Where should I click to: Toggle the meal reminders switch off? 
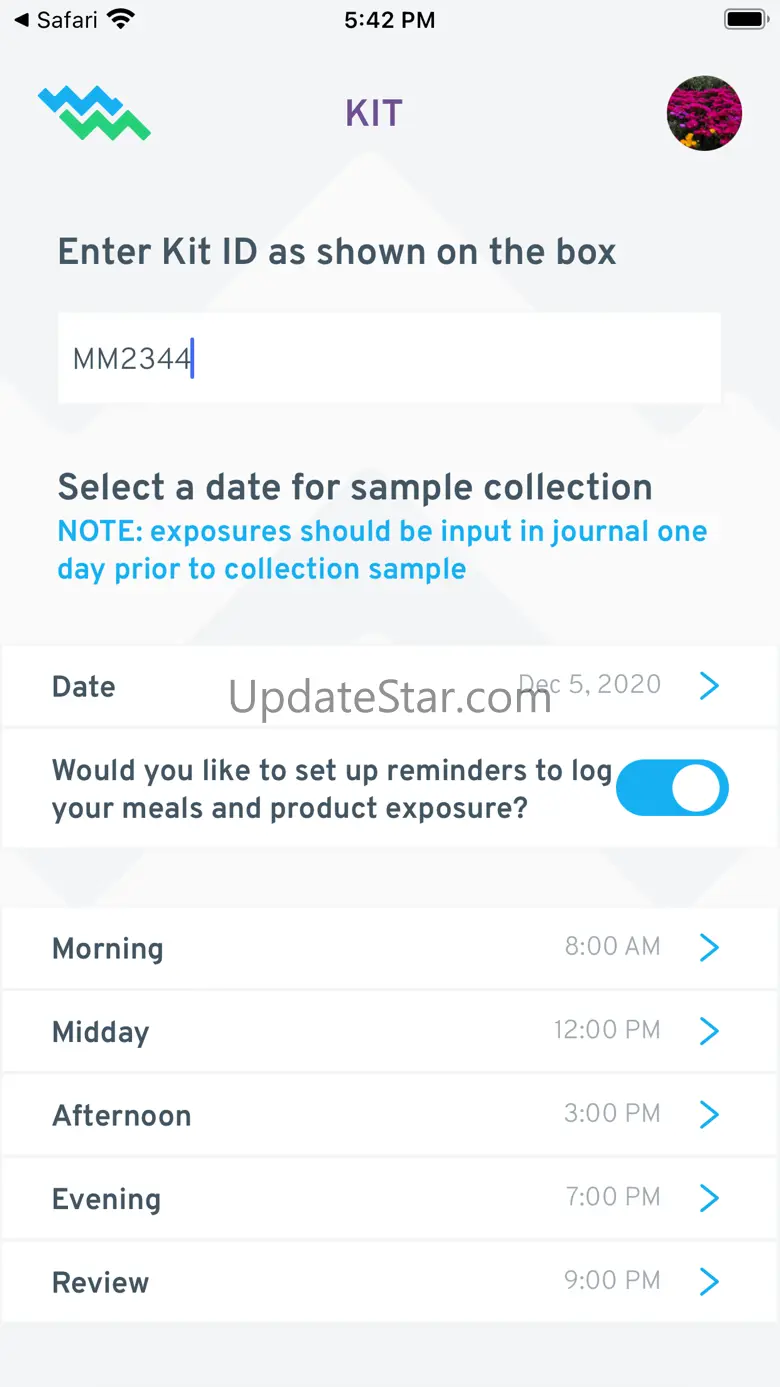(x=672, y=788)
